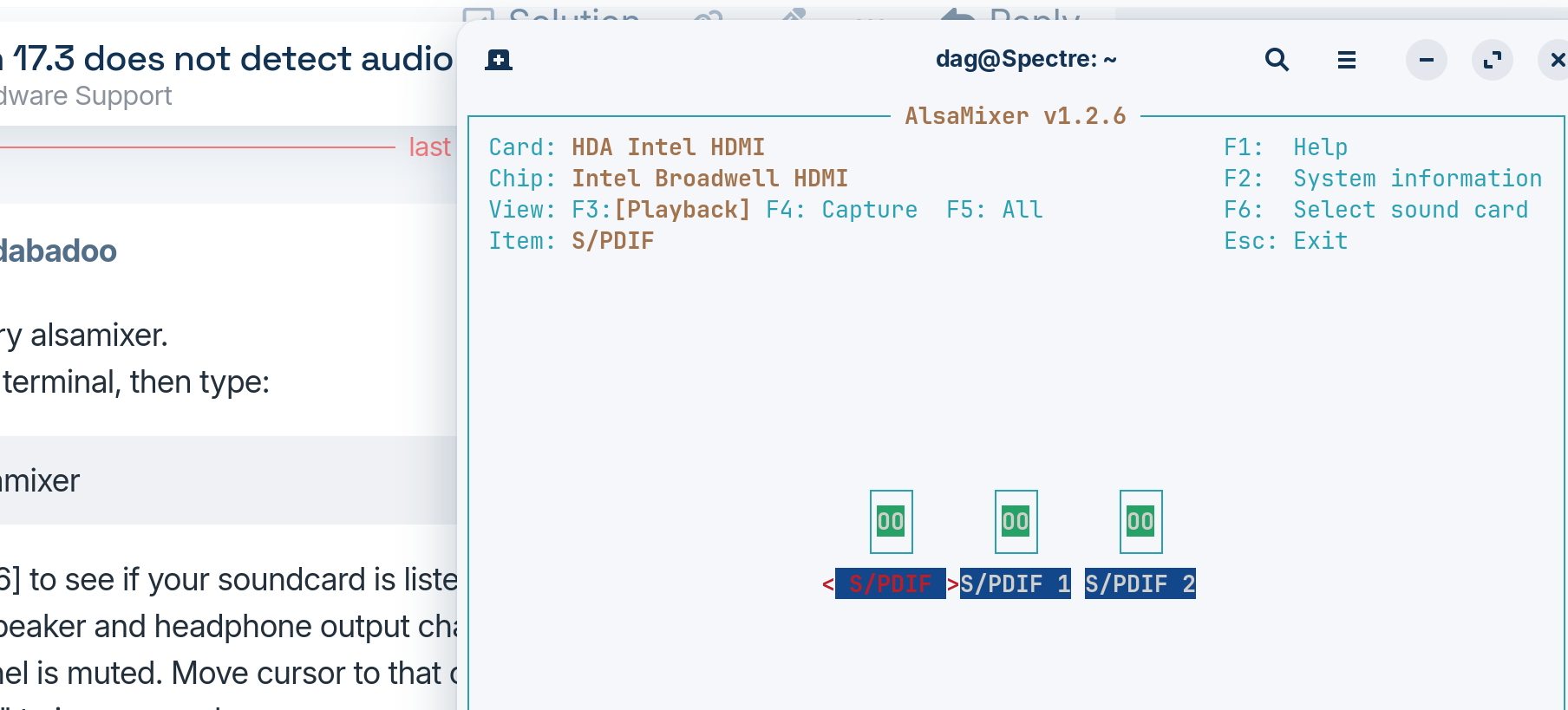Select the highlighted S/PDIF channel label
1568x710 pixels.
coord(891,583)
